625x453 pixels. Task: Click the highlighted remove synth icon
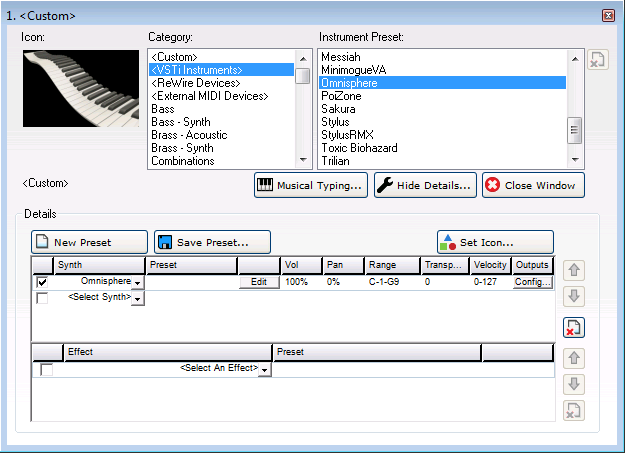tap(574, 327)
